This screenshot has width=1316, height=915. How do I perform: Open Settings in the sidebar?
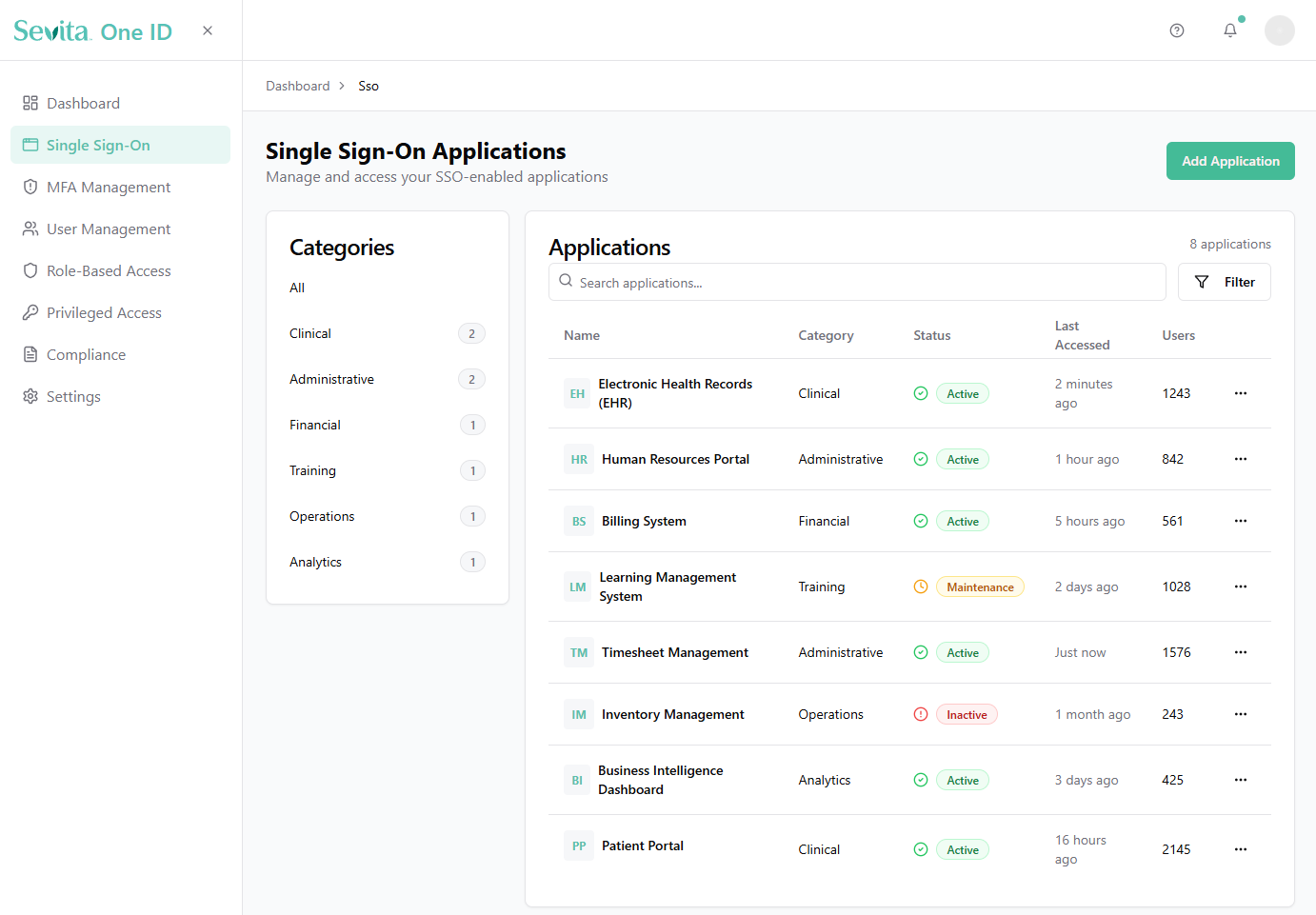120,396
